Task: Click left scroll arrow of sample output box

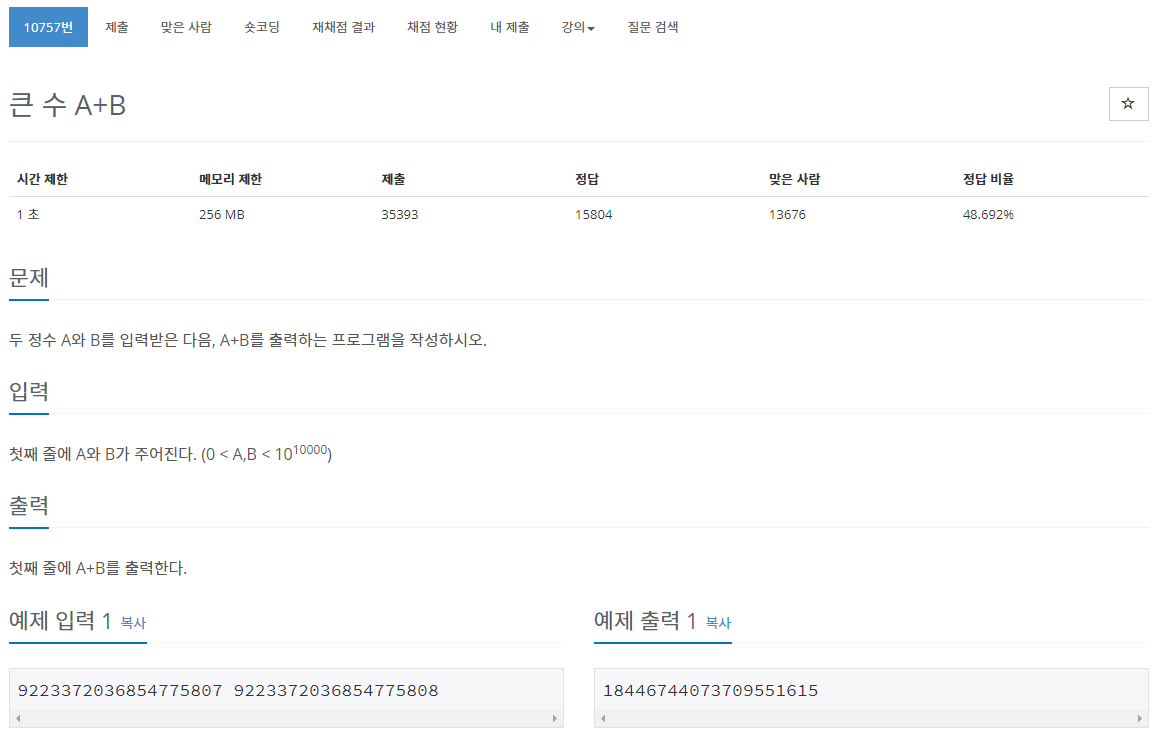Action: (x=603, y=719)
